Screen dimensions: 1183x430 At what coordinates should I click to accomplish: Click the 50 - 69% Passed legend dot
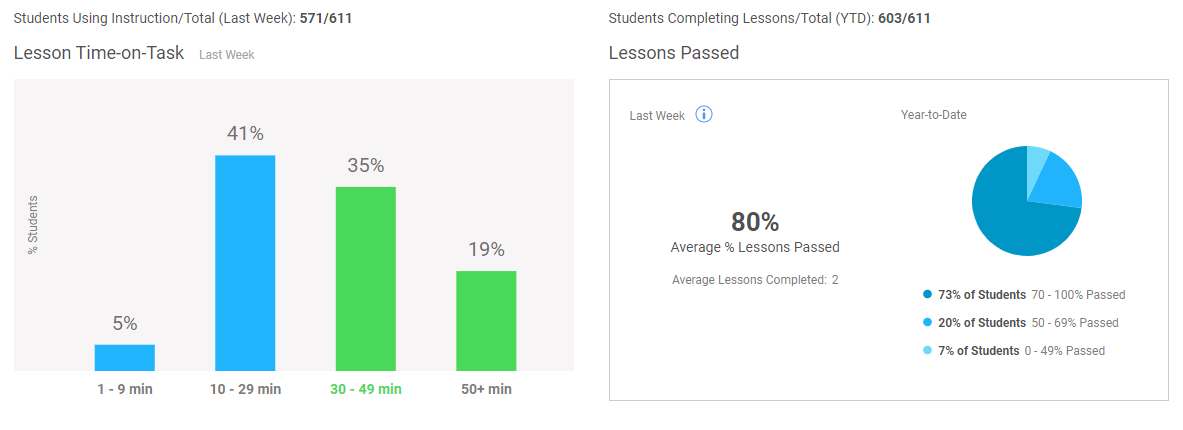click(927, 323)
